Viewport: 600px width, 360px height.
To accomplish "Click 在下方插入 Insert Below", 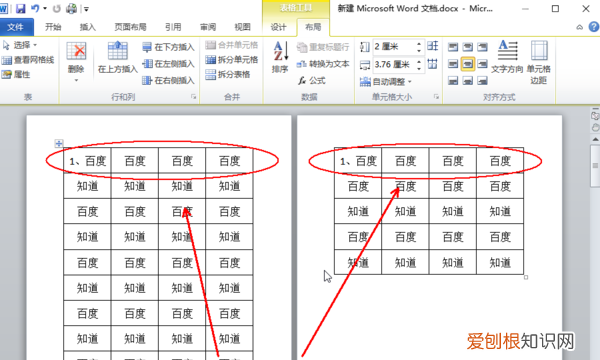I will coord(168,47).
